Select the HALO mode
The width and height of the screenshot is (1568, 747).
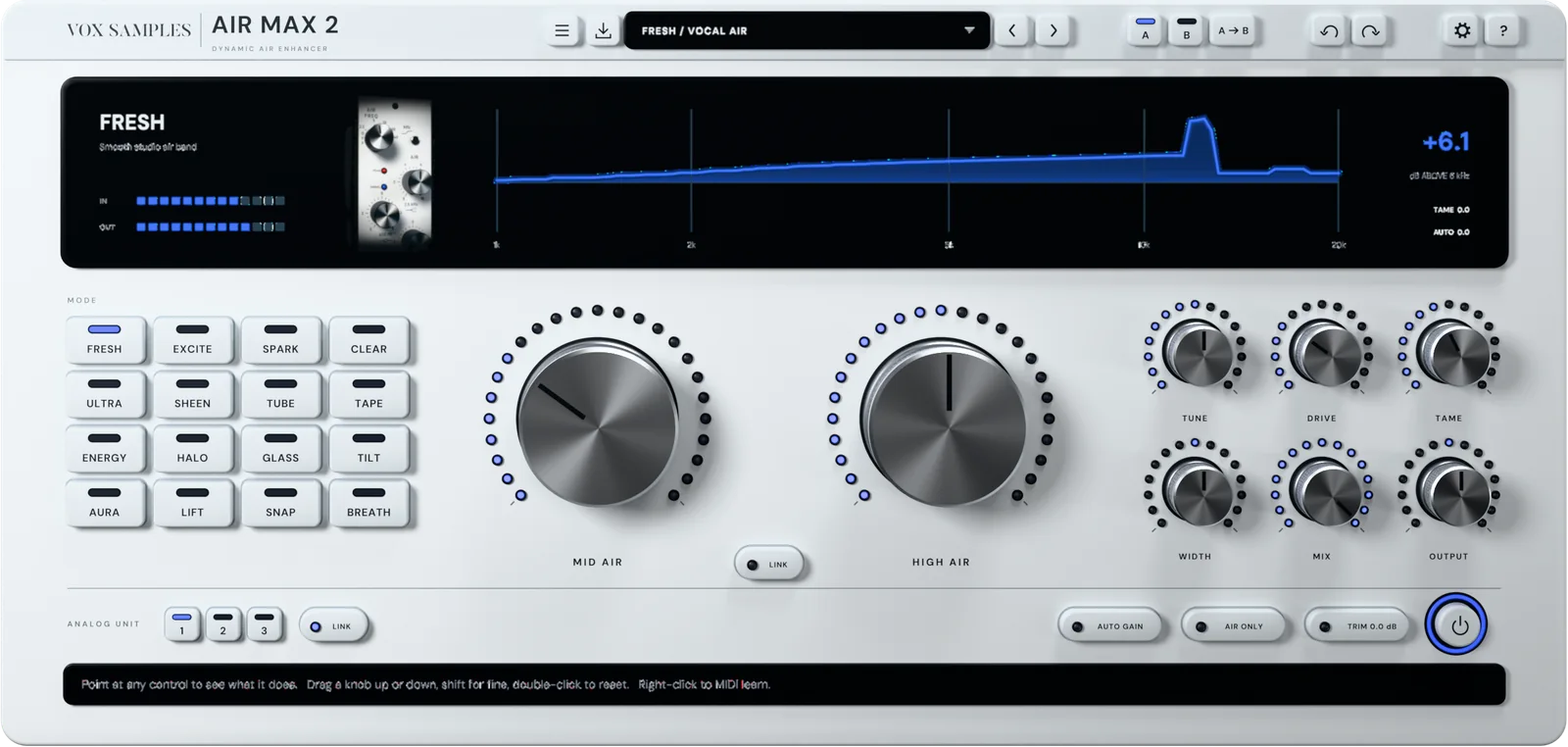(193, 448)
